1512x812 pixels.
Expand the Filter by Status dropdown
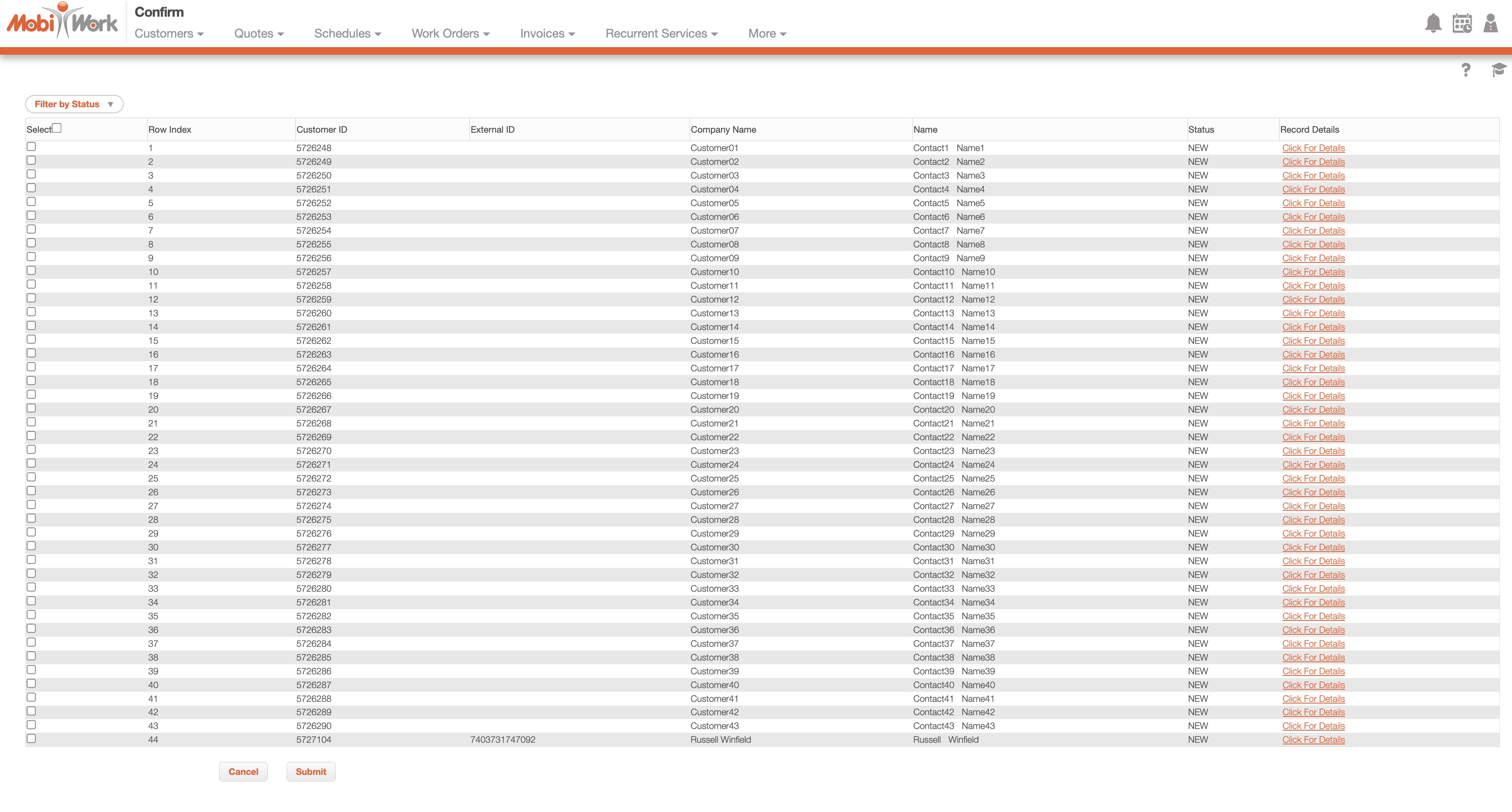tap(74, 104)
